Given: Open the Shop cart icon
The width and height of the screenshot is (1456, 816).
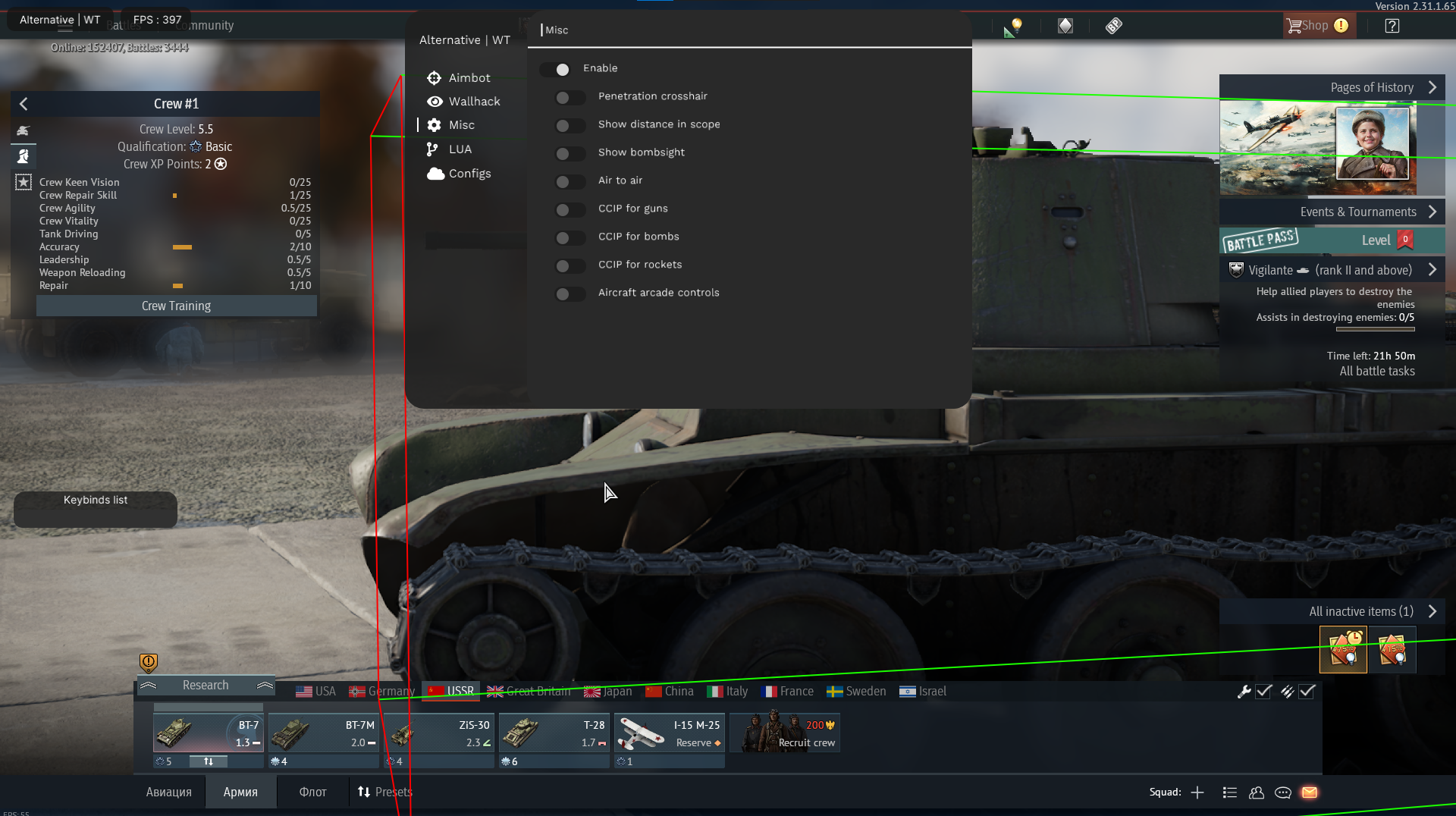Looking at the screenshot, I should click(x=1294, y=26).
